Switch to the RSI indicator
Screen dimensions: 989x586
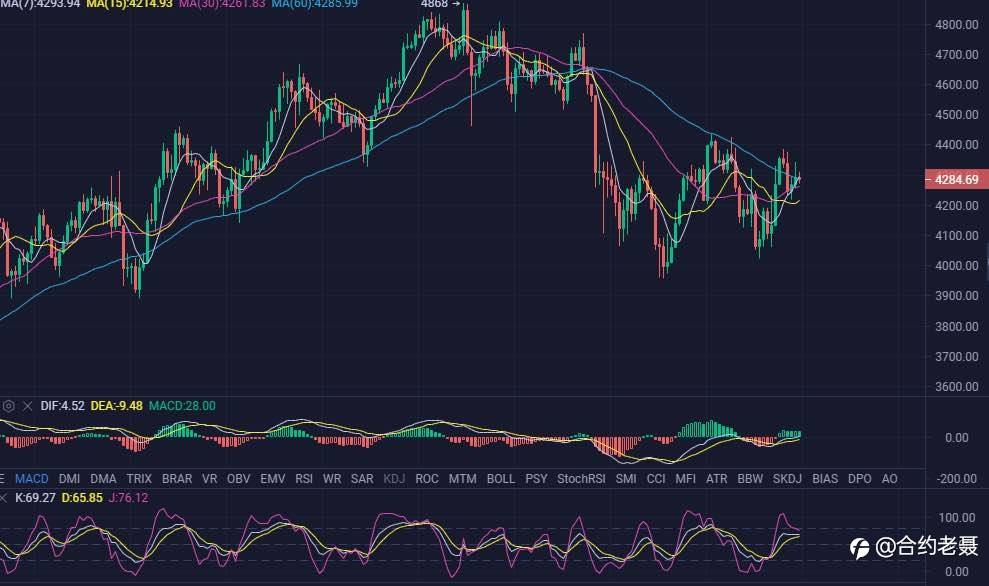304,479
